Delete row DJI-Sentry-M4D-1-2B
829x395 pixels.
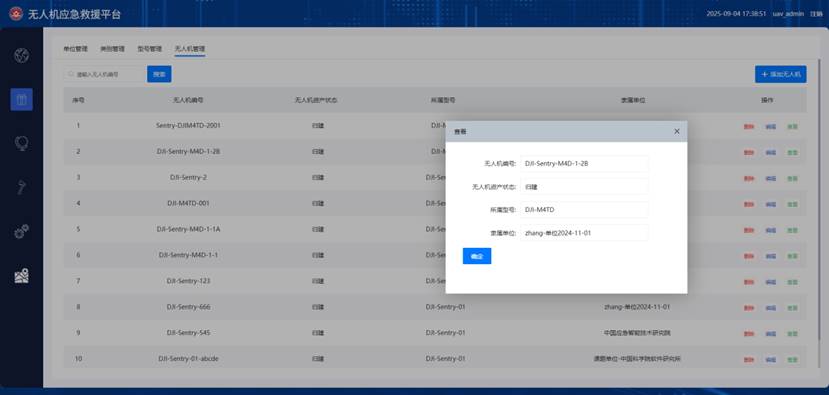pos(749,152)
